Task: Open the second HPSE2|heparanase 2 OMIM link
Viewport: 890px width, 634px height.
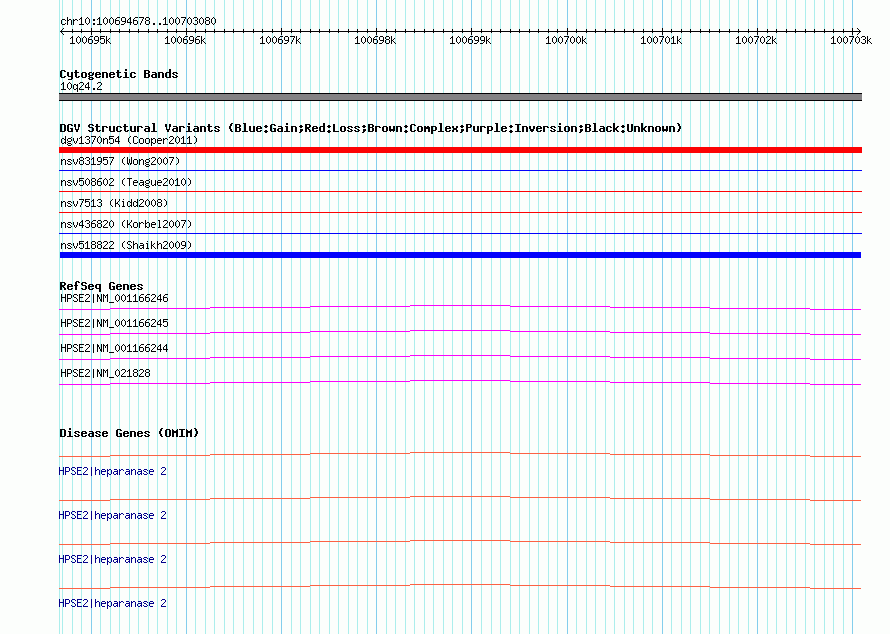Action: tap(112, 515)
